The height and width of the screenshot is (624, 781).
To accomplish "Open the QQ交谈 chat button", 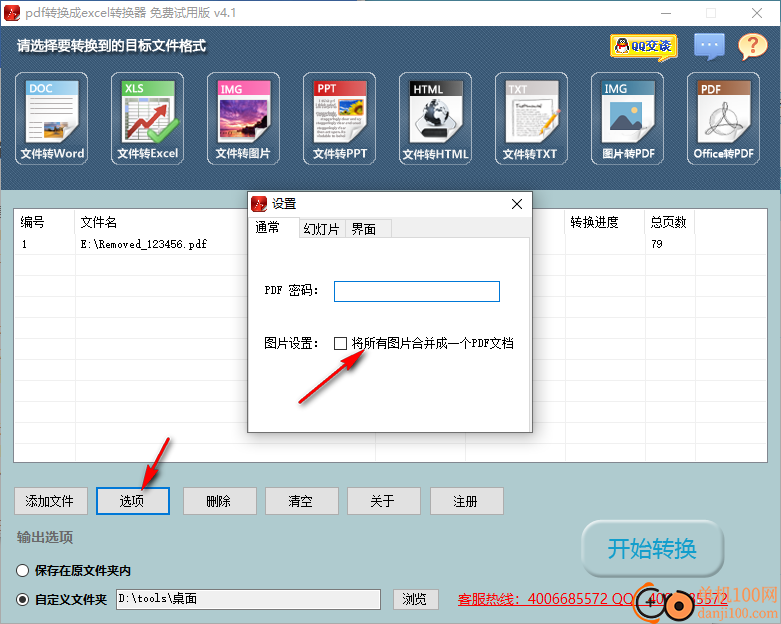I will (644, 47).
